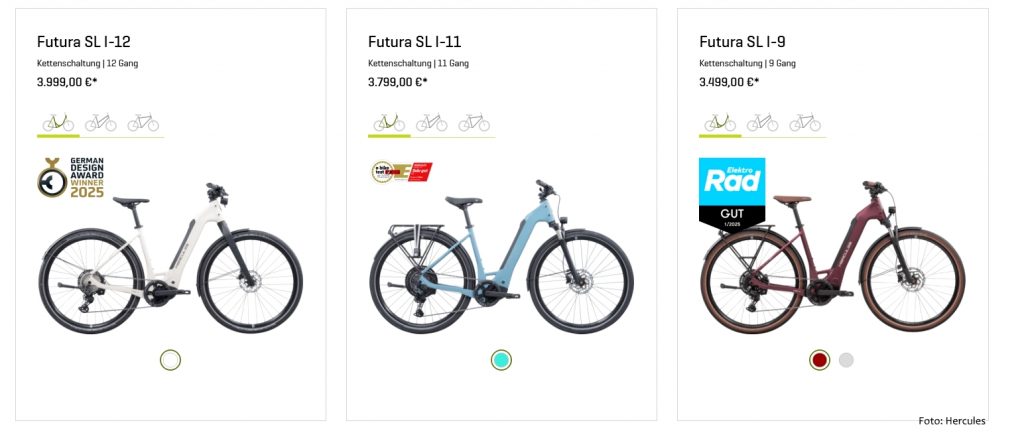Click the German Design Award 2025 badge
This screenshot has width=1024, height=433.
(x=71, y=178)
